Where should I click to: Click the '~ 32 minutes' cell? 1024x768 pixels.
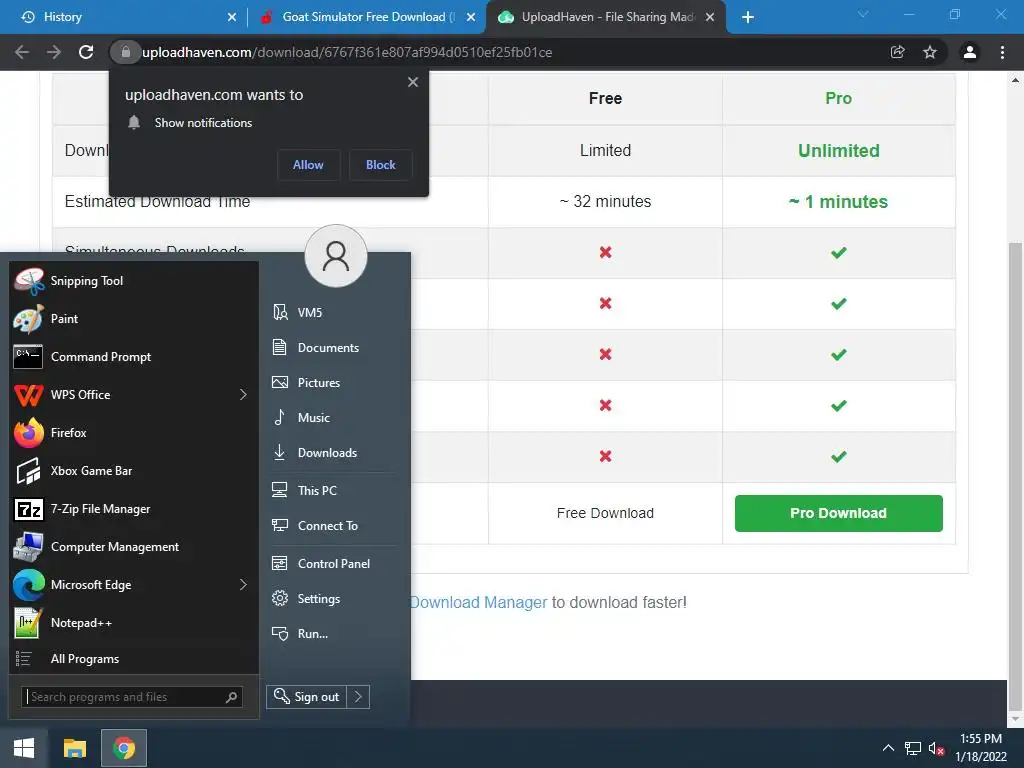(x=605, y=202)
